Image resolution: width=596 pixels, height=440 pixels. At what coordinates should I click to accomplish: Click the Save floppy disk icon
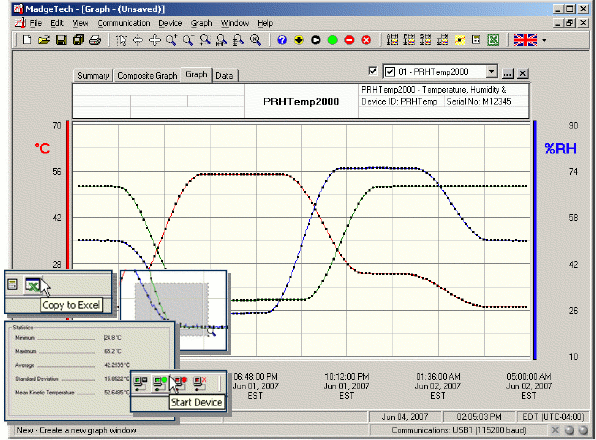61,40
